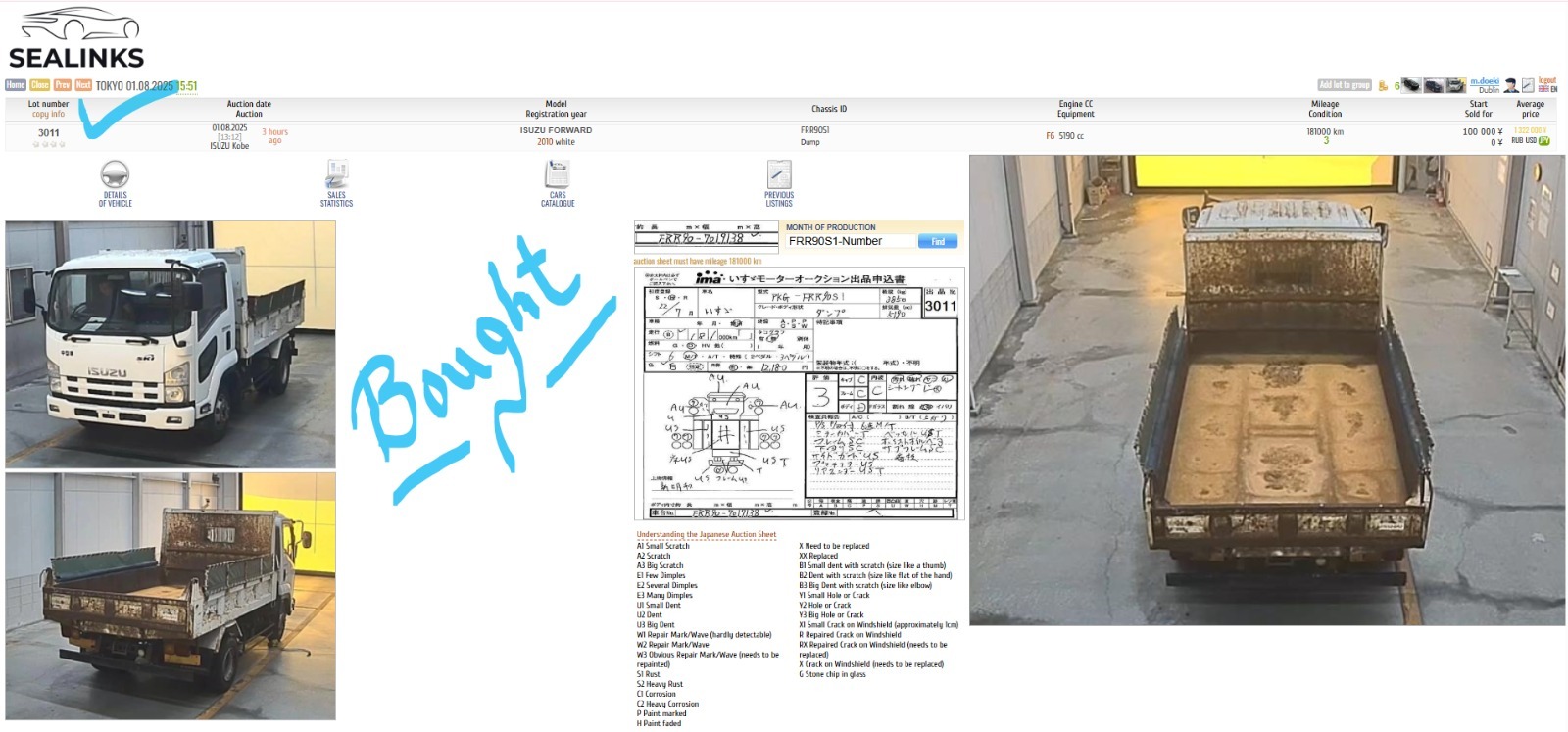Open third recent car thumbnail in header

coord(1456,85)
